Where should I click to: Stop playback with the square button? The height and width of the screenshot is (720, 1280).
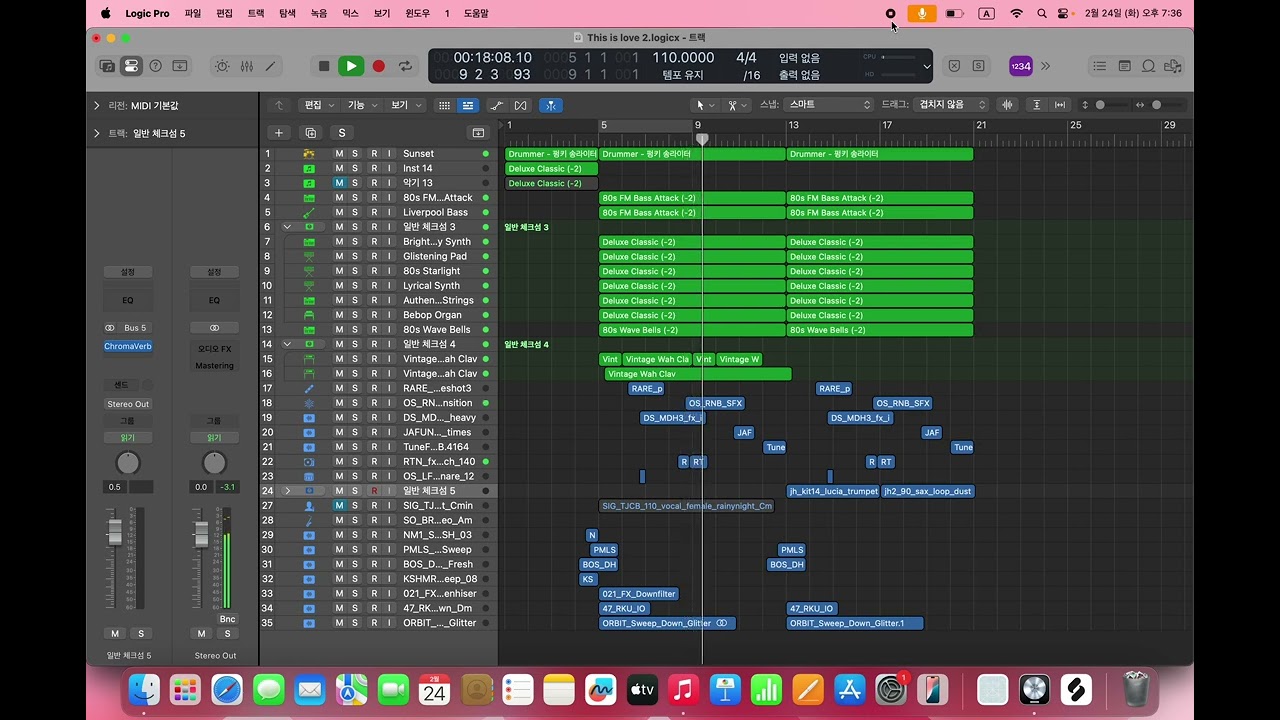click(x=324, y=66)
